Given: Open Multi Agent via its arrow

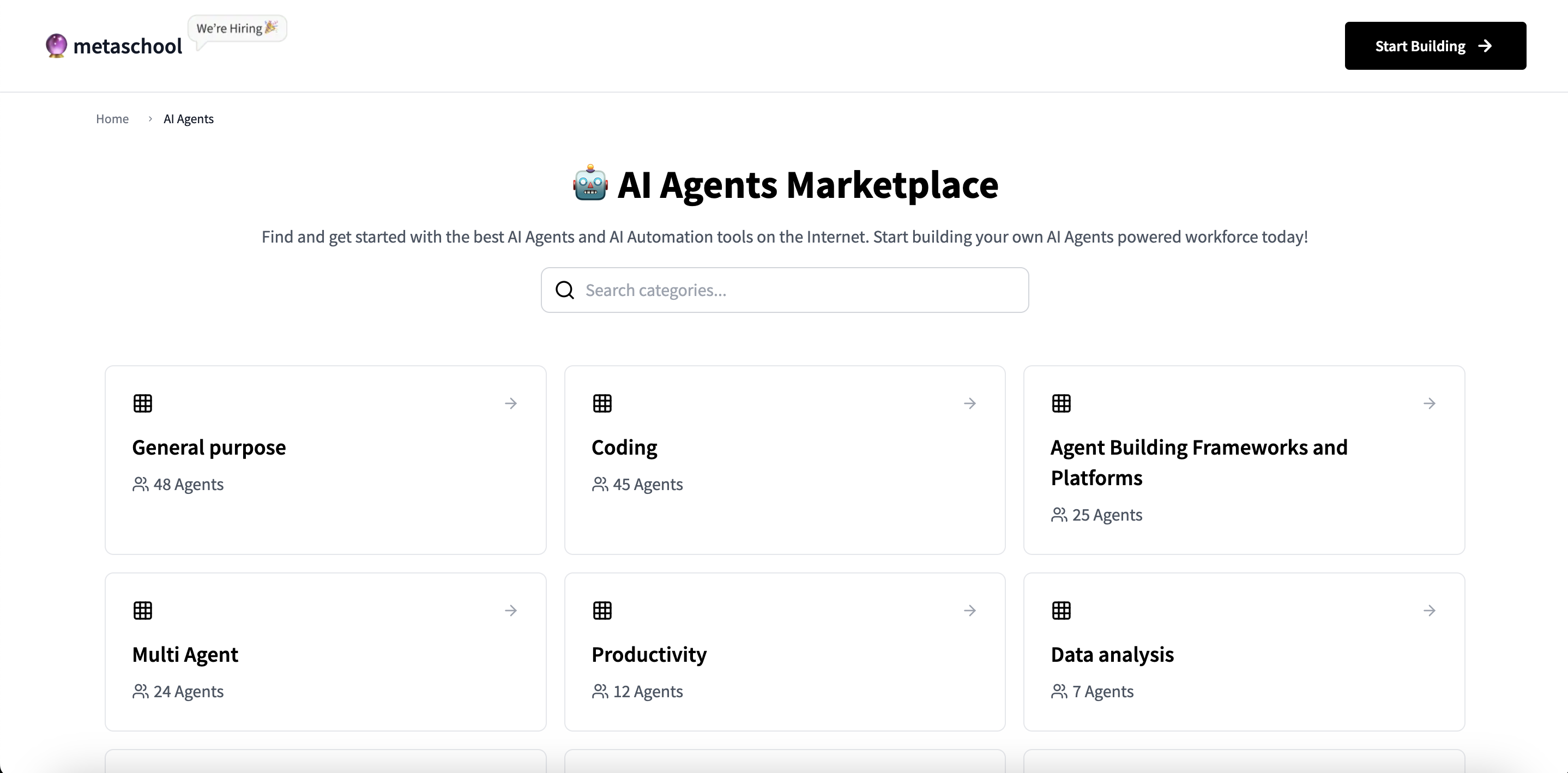Looking at the screenshot, I should pos(511,611).
